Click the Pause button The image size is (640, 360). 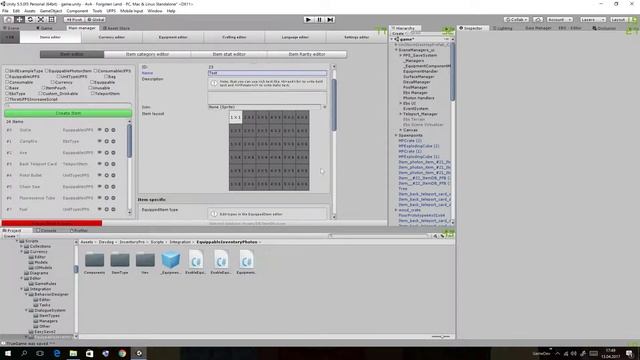pos(320,20)
